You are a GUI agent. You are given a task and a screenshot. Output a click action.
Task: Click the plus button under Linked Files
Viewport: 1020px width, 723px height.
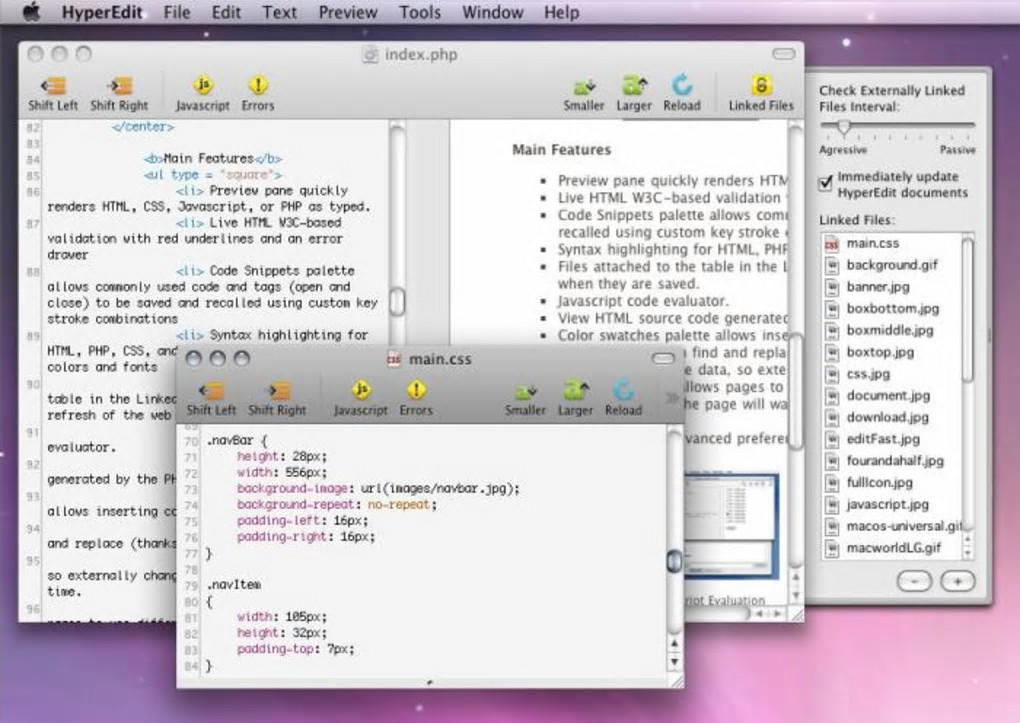click(956, 581)
